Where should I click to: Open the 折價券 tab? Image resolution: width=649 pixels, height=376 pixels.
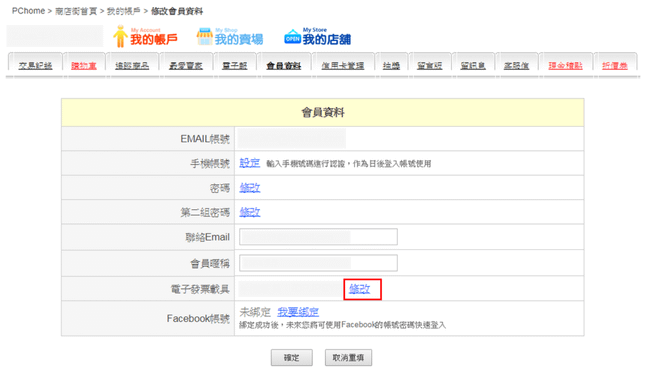[x=615, y=65]
